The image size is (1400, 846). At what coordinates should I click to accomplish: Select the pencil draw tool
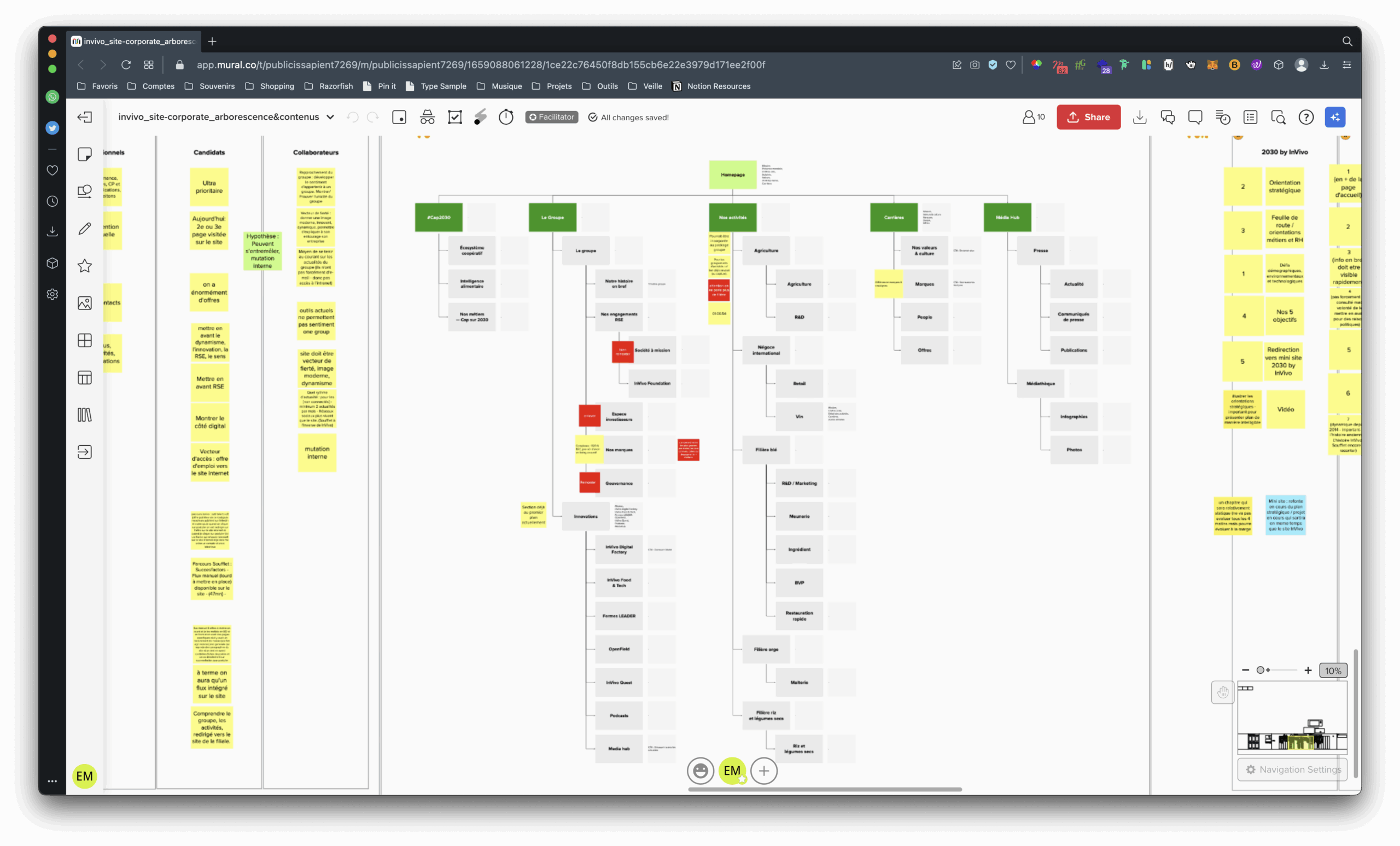pos(85,229)
